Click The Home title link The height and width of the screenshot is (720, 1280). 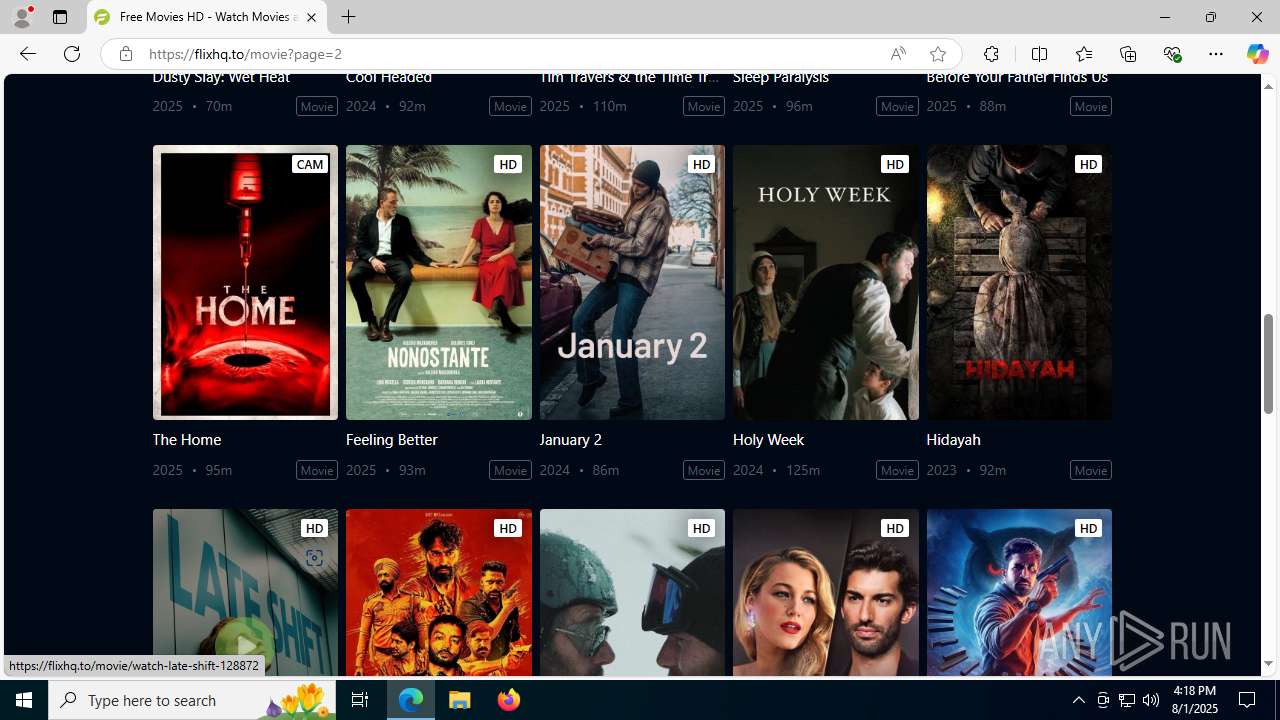[x=186, y=439]
